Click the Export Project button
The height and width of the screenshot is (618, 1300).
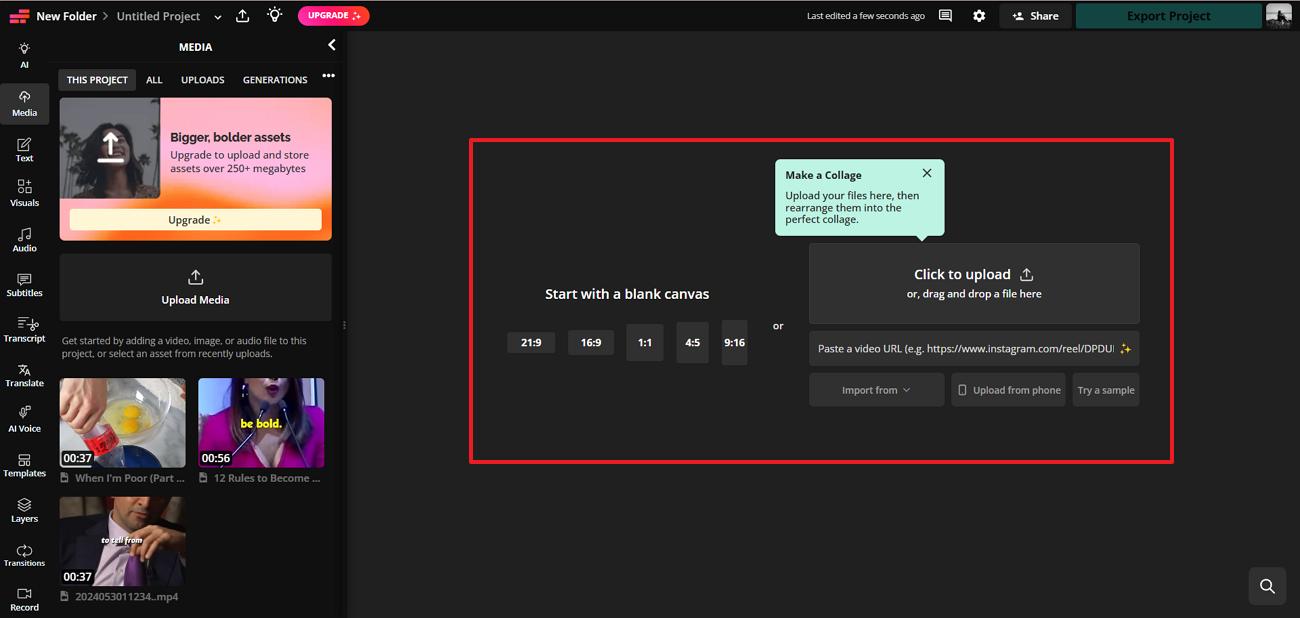coord(1168,15)
